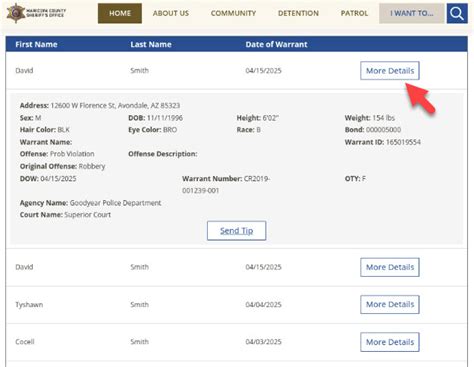Click the Last Name column header
Screen dimensions: 474x367
click(151, 44)
